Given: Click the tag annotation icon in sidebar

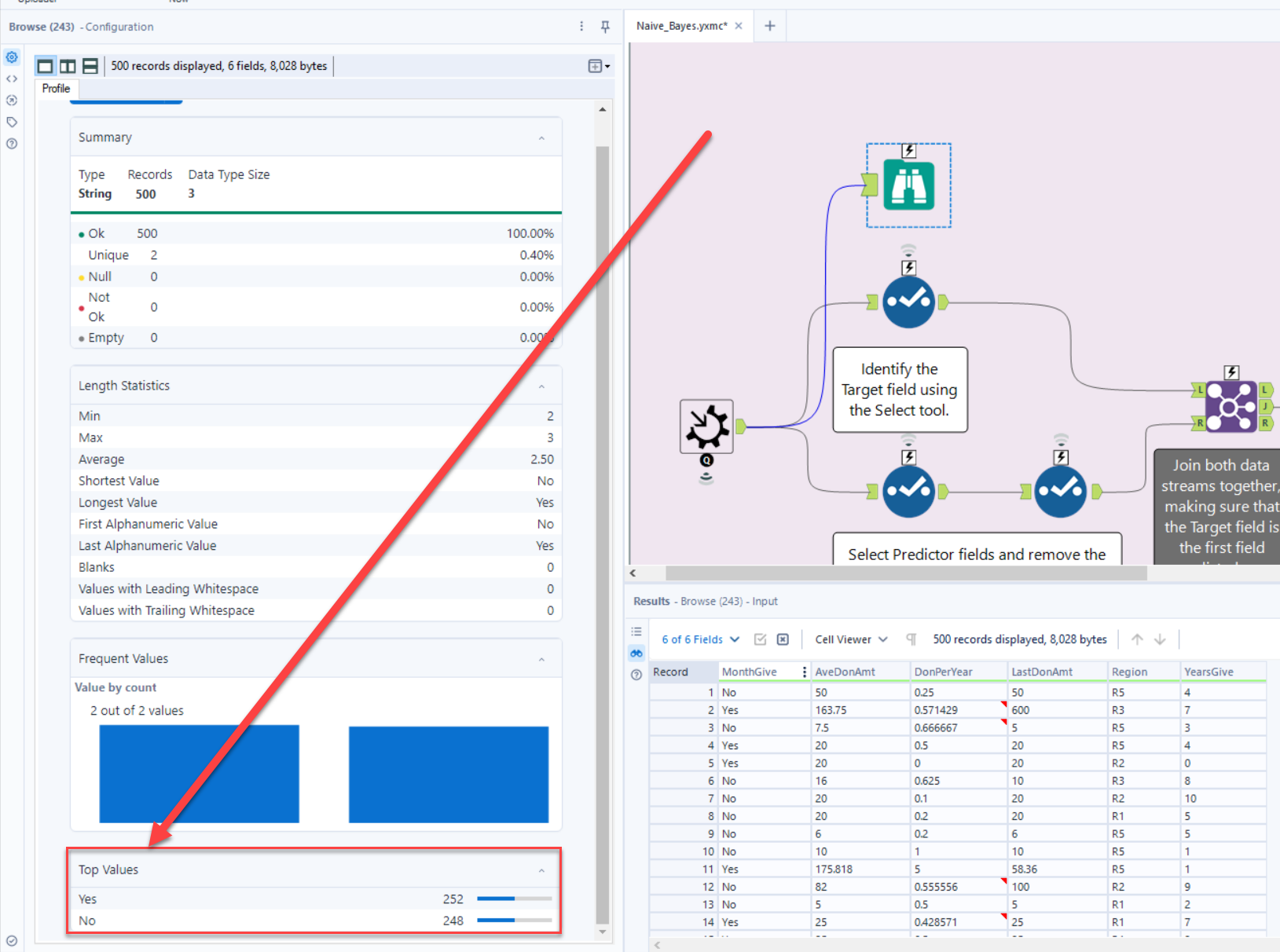Looking at the screenshot, I should pyautogui.click(x=11, y=122).
